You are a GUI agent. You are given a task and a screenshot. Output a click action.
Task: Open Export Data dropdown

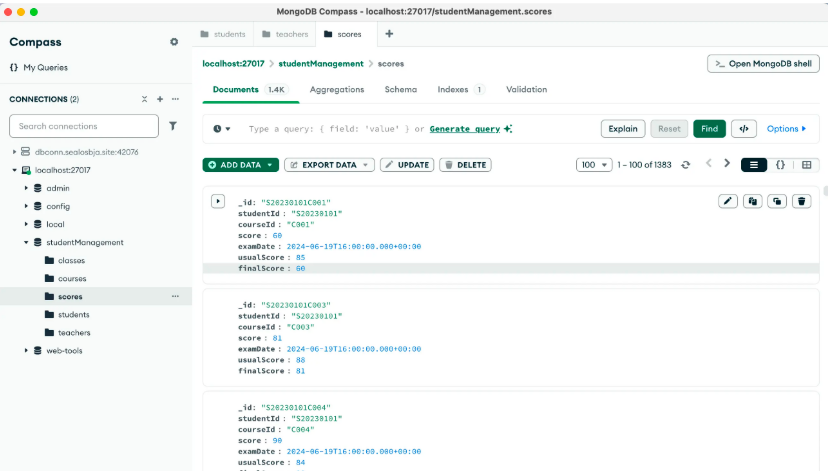tap(330, 165)
